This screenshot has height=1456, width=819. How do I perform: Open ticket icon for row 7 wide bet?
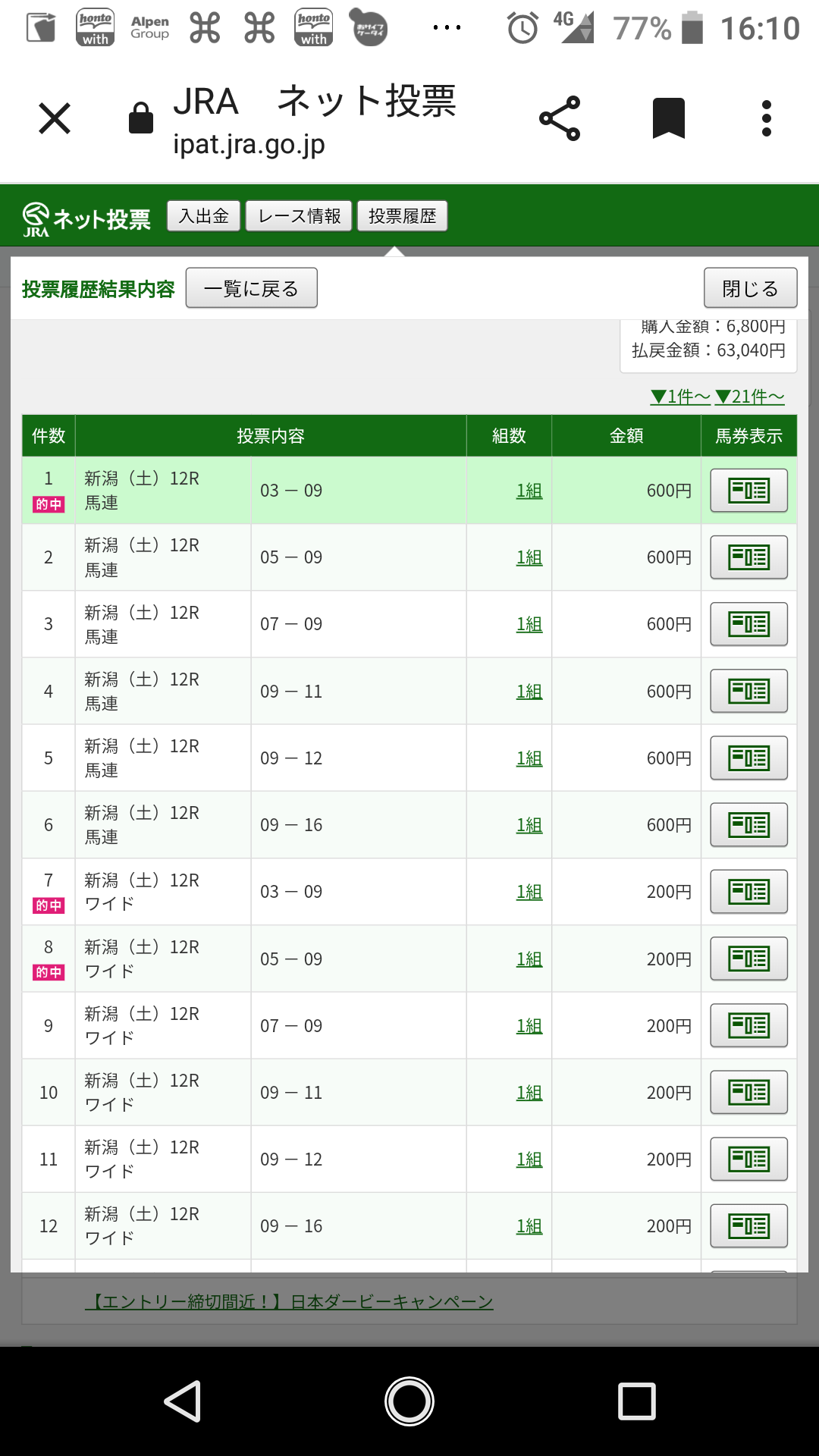click(x=748, y=892)
